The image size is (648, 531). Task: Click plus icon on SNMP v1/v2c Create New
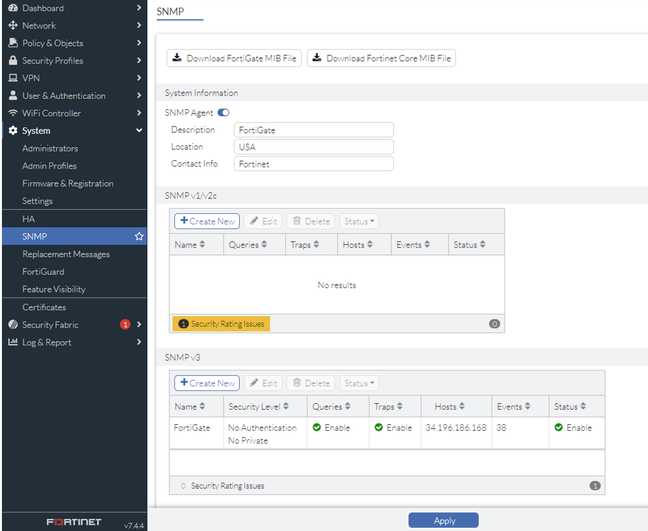click(184, 220)
